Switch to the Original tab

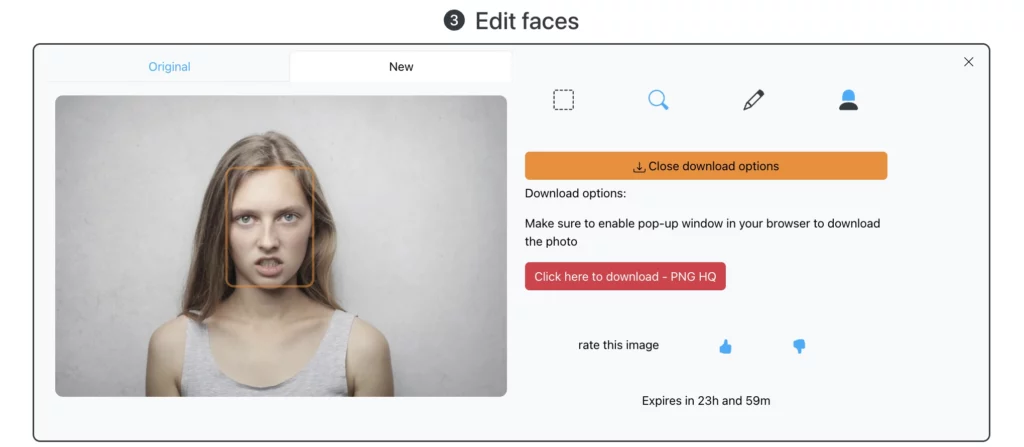click(169, 67)
